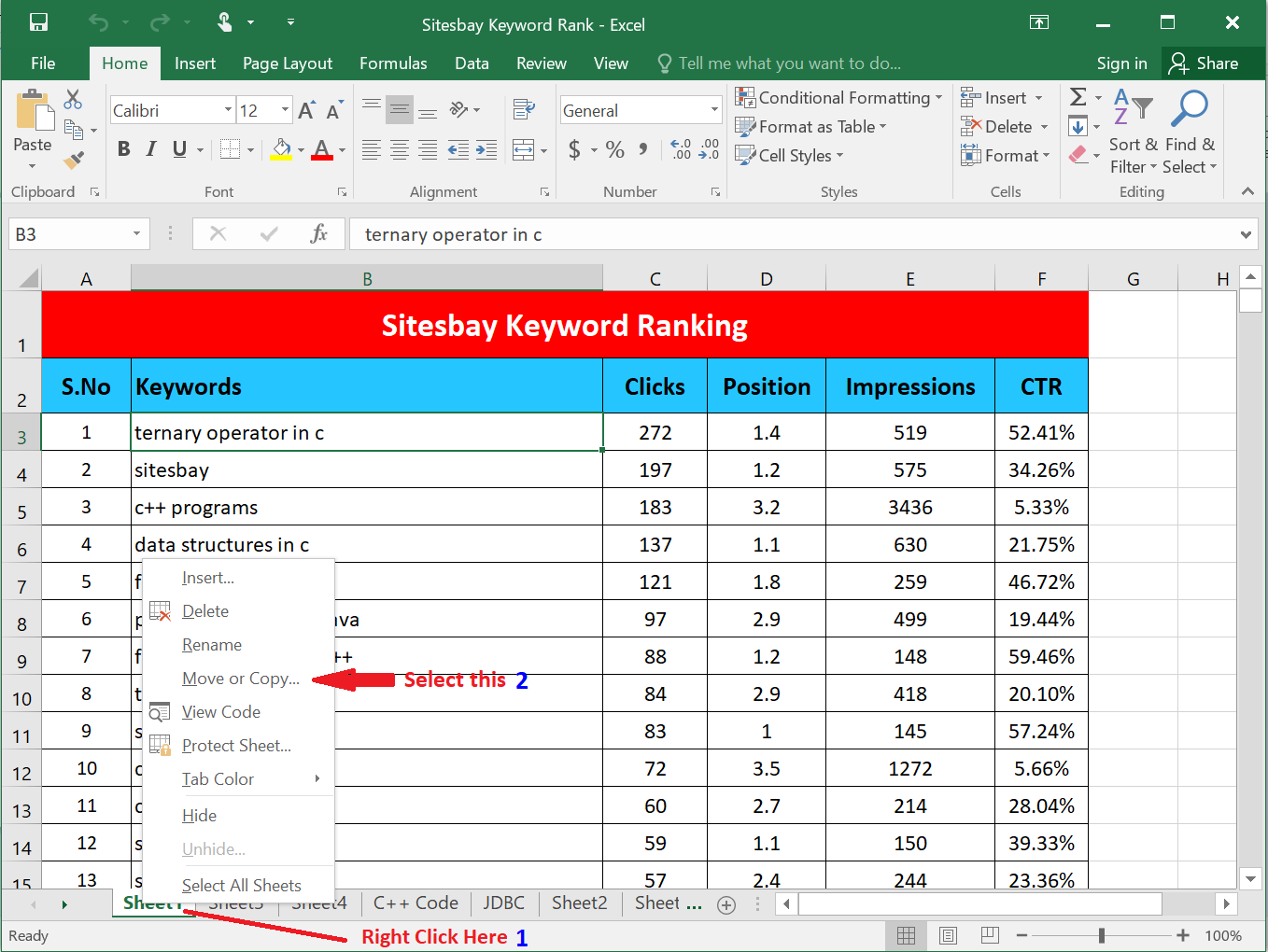
Task: Click Find & Select button
Action: click(1190, 133)
